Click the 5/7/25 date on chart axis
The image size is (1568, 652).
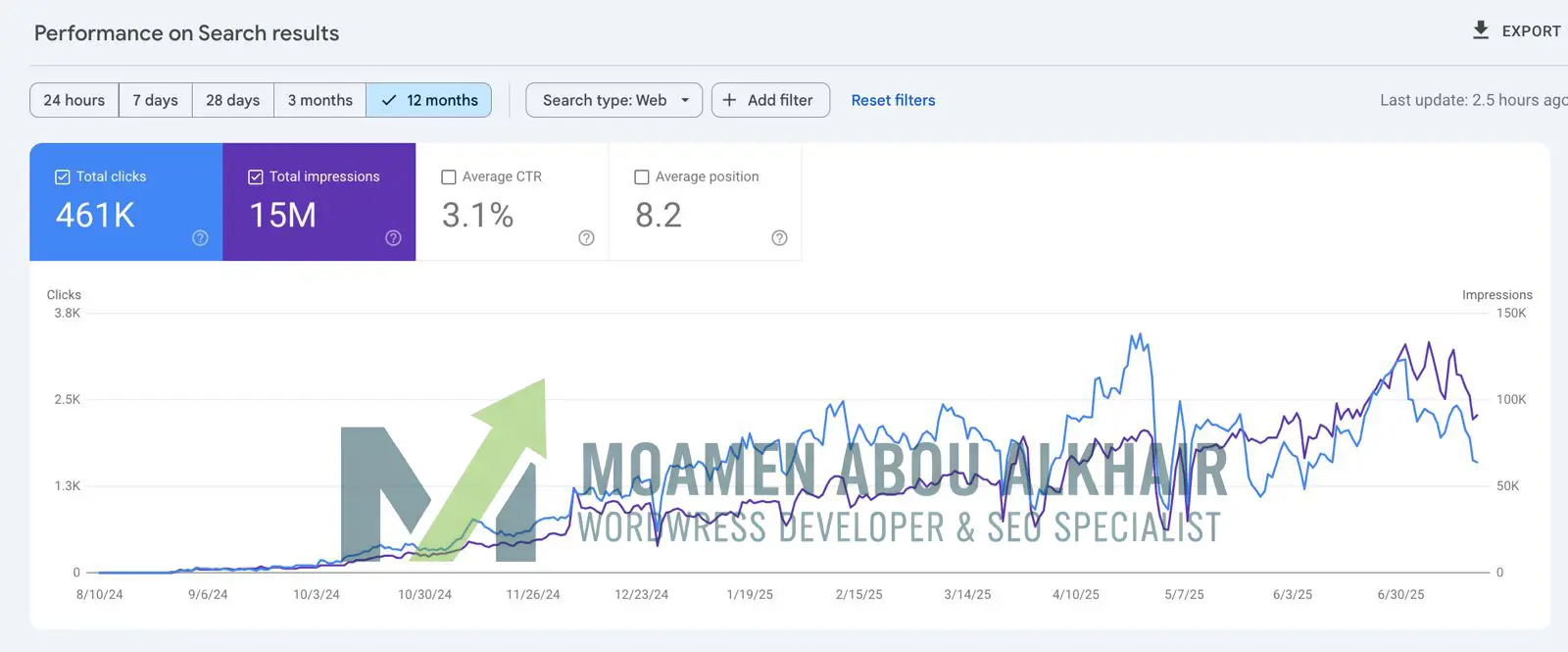tap(1184, 594)
